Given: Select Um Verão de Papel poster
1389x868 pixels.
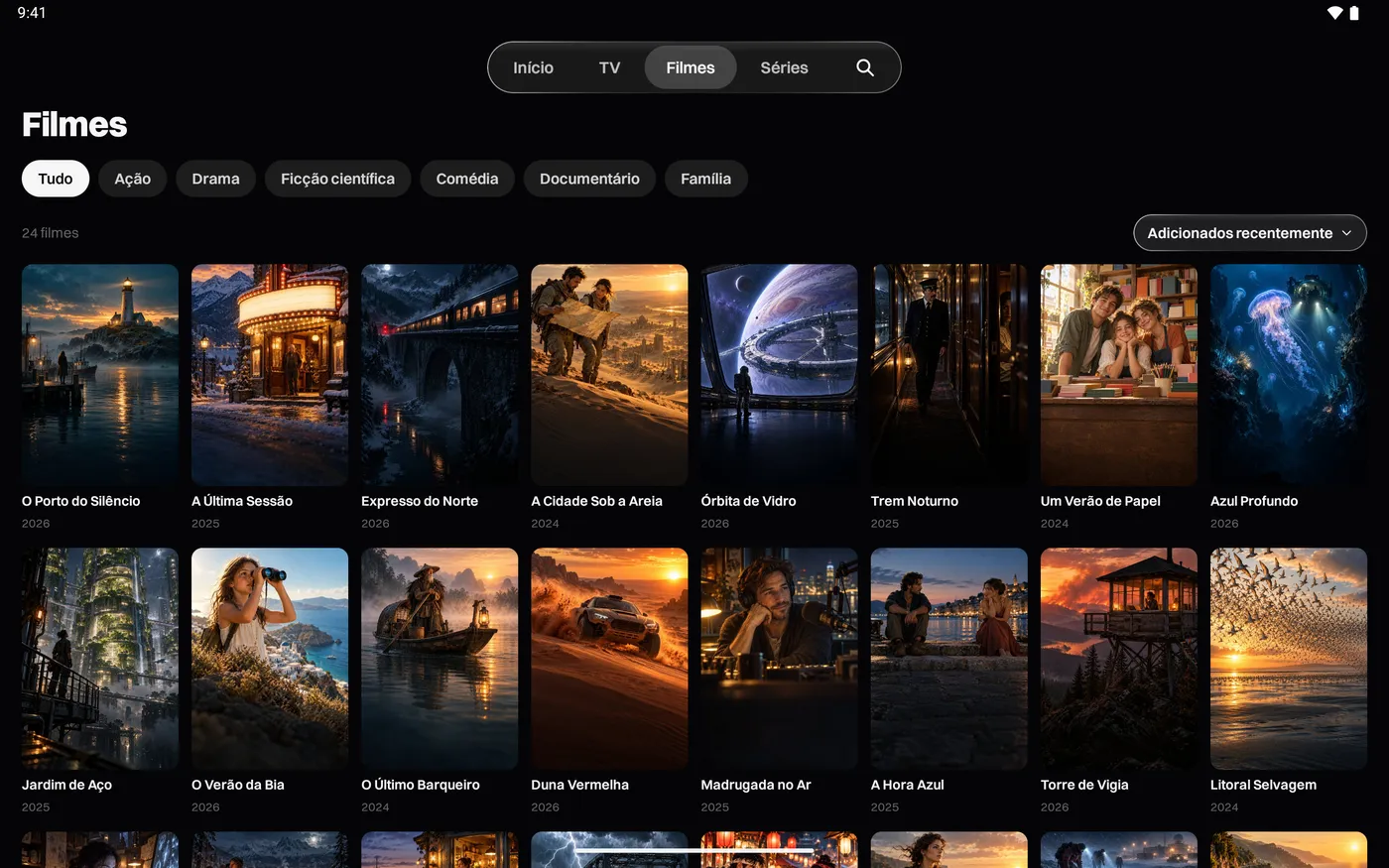Looking at the screenshot, I should pyautogui.click(x=1119, y=375).
